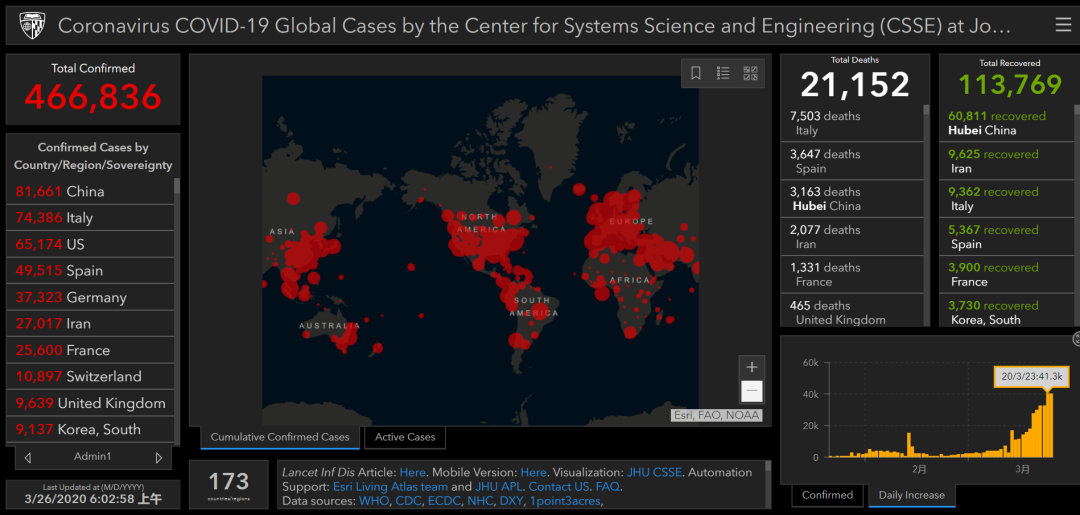This screenshot has height=515, width=1080.
Task: Open the Esri Living Atlas team link
Action: coord(390,487)
